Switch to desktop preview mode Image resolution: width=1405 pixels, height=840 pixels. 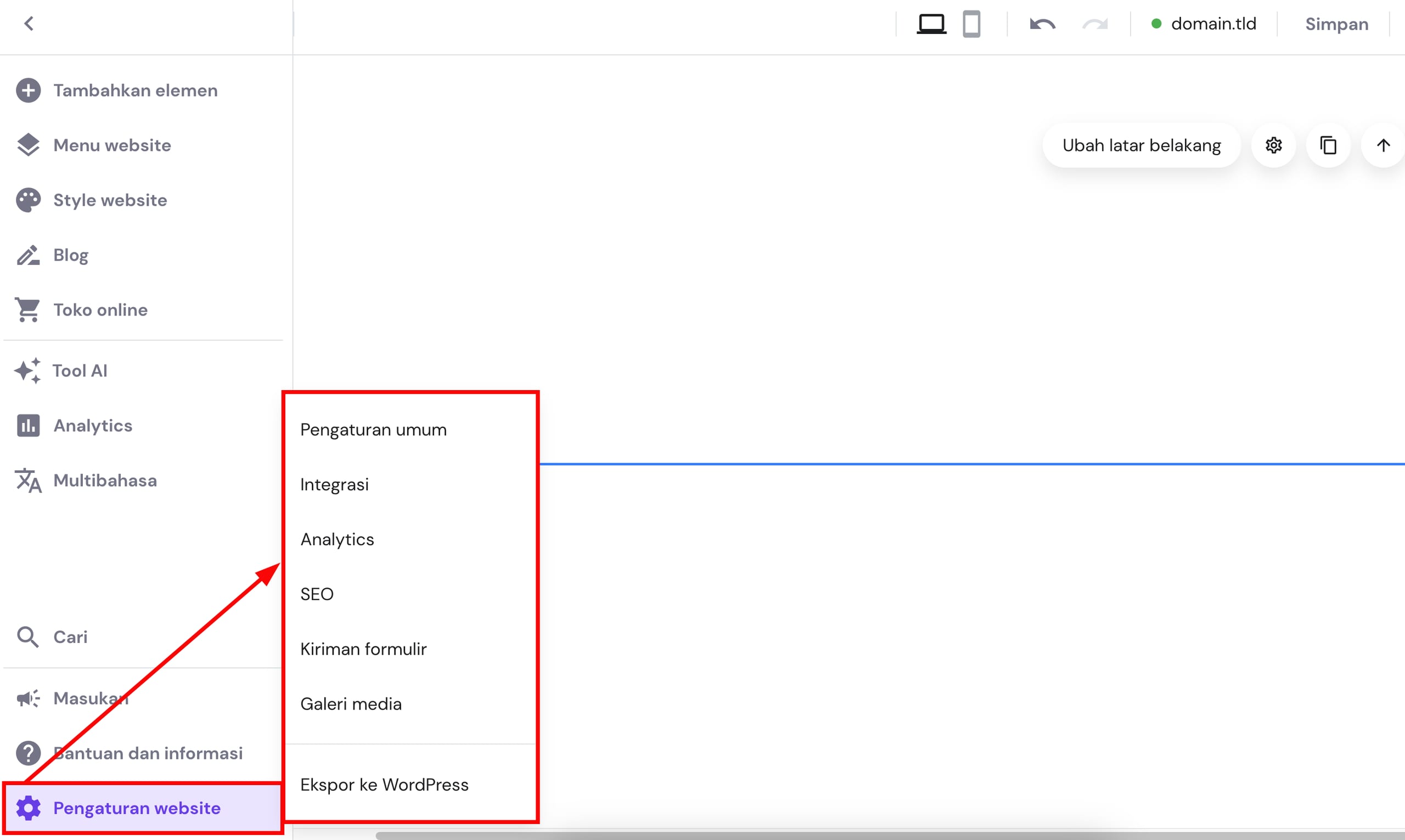pos(931,24)
